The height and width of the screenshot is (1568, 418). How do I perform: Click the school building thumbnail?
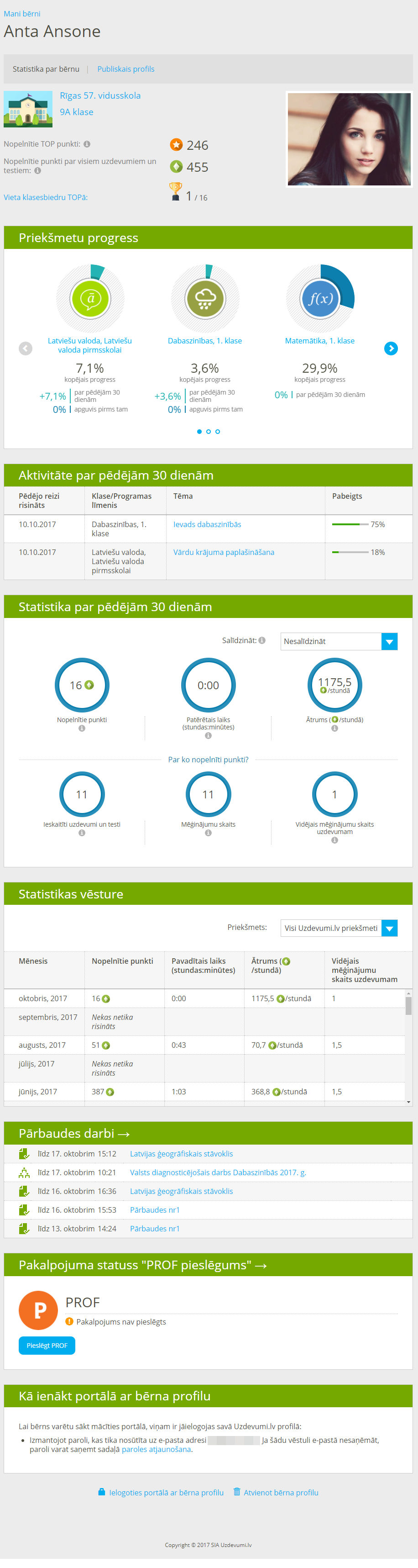point(28,109)
